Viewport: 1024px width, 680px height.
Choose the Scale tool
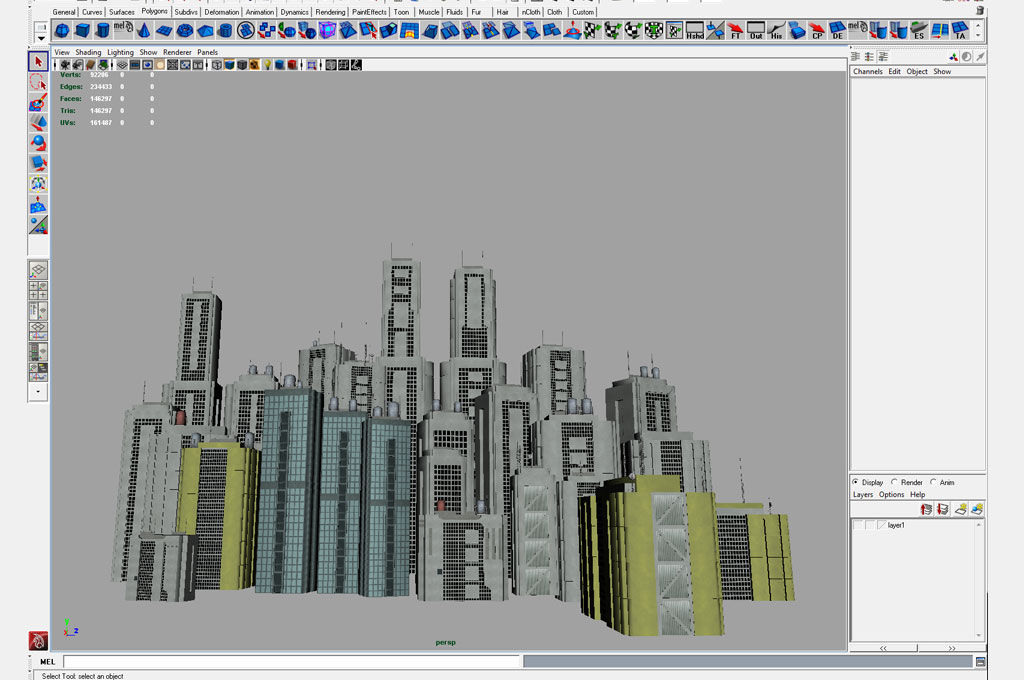pyautogui.click(x=38, y=163)
